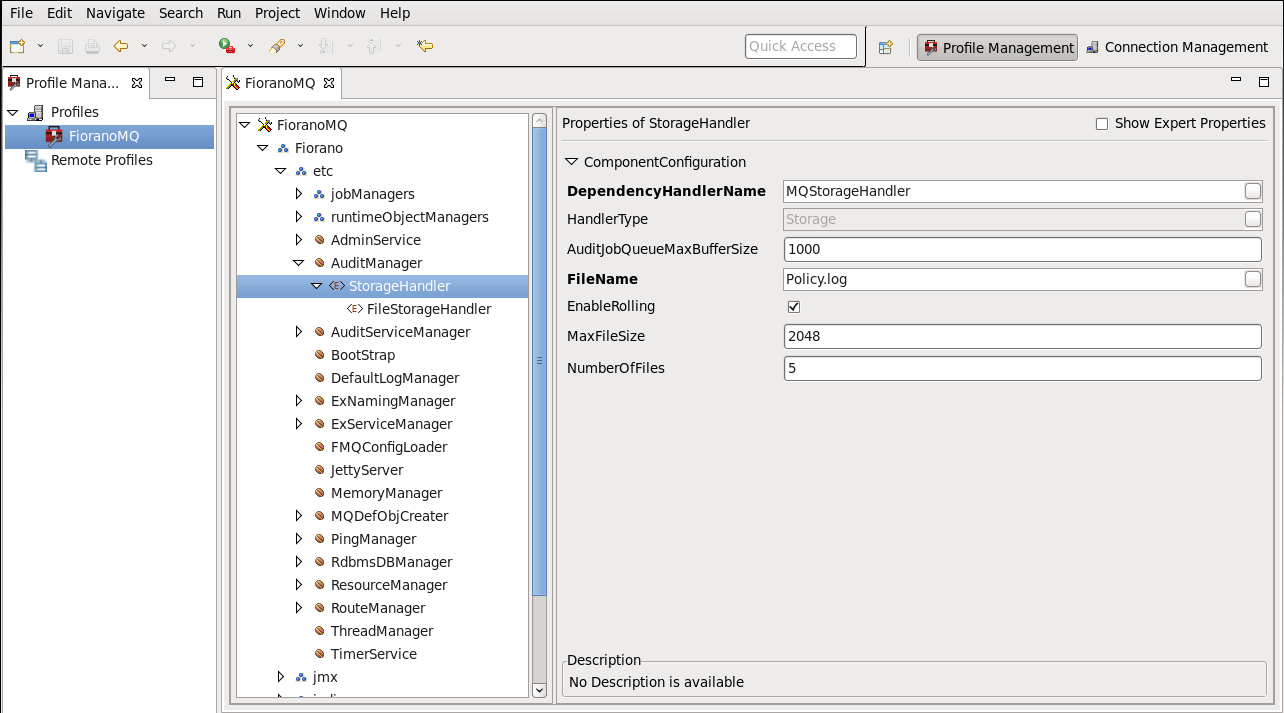Switch to Profile Management perspective
This screenshot has height=713, width=1284.
click(998, 47)
